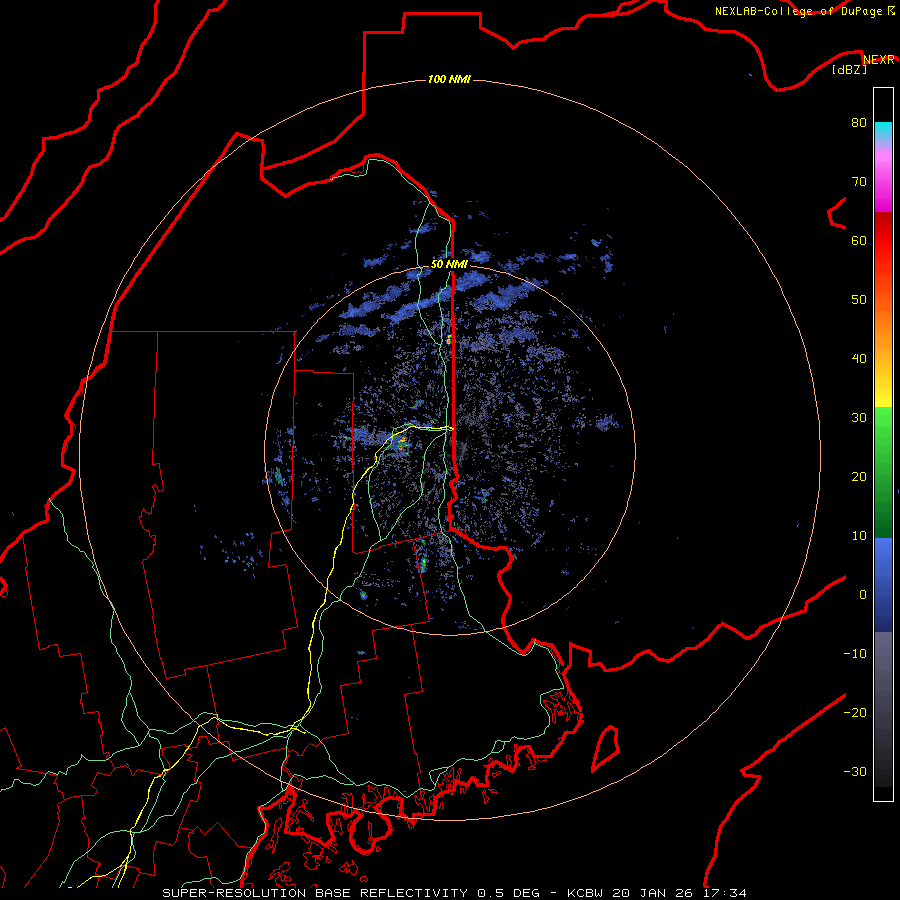Click the blue segment of the color bar
Screen dimensions: 900x900
[x=883, y=584]
